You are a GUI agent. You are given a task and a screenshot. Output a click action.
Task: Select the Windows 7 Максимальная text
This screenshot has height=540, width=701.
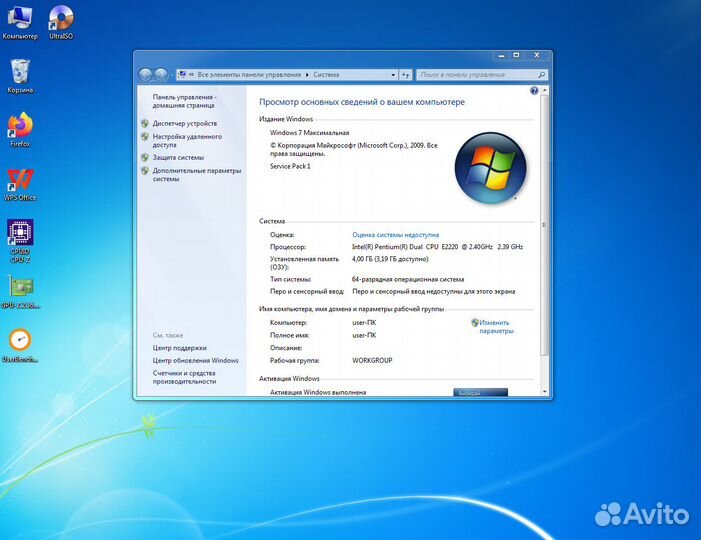click(309, 133)
